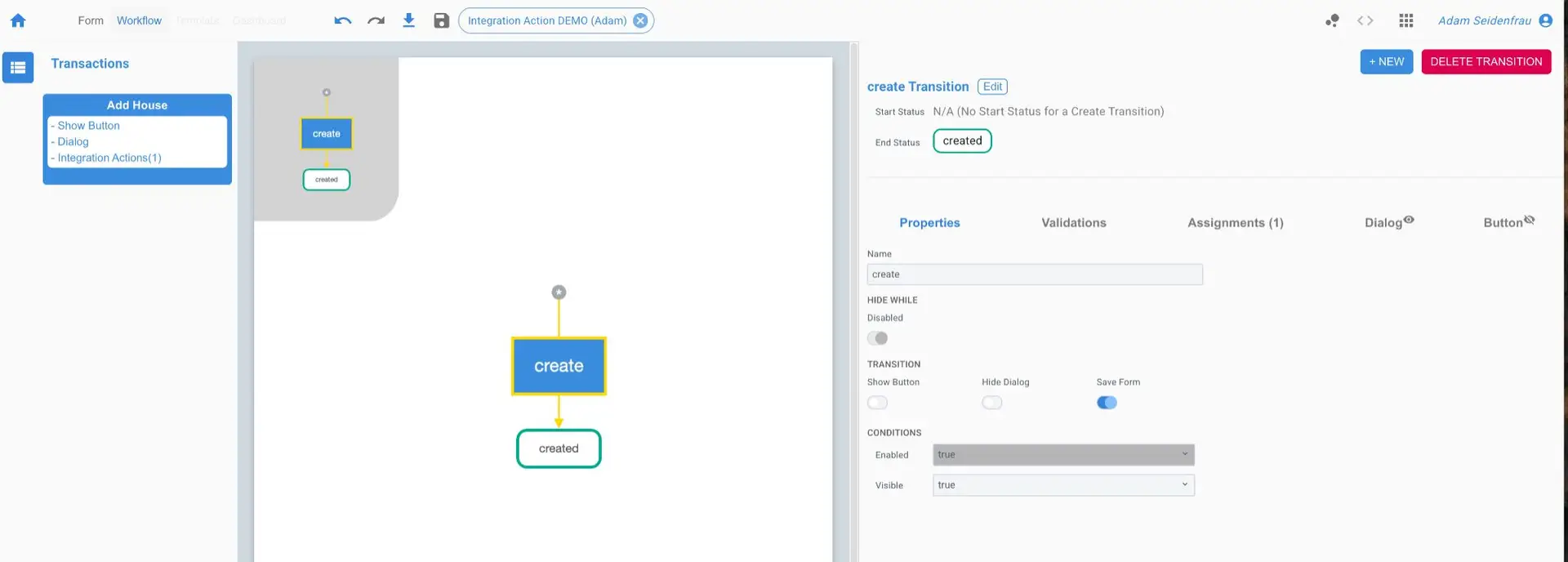Switch to Properties tab
The width and height of the screenshot is (1568, 562).
point(929,223)
